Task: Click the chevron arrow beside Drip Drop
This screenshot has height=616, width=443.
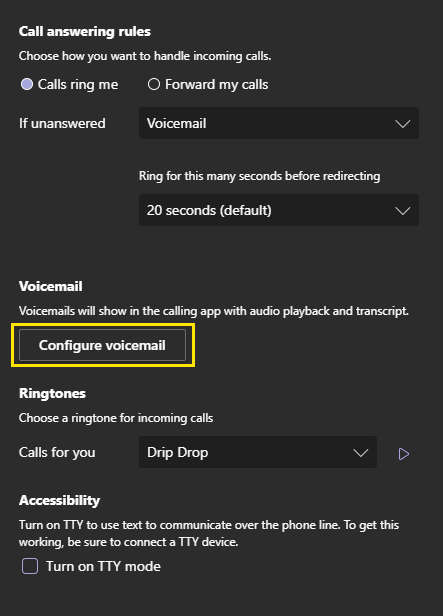Action: pos(361,453)
